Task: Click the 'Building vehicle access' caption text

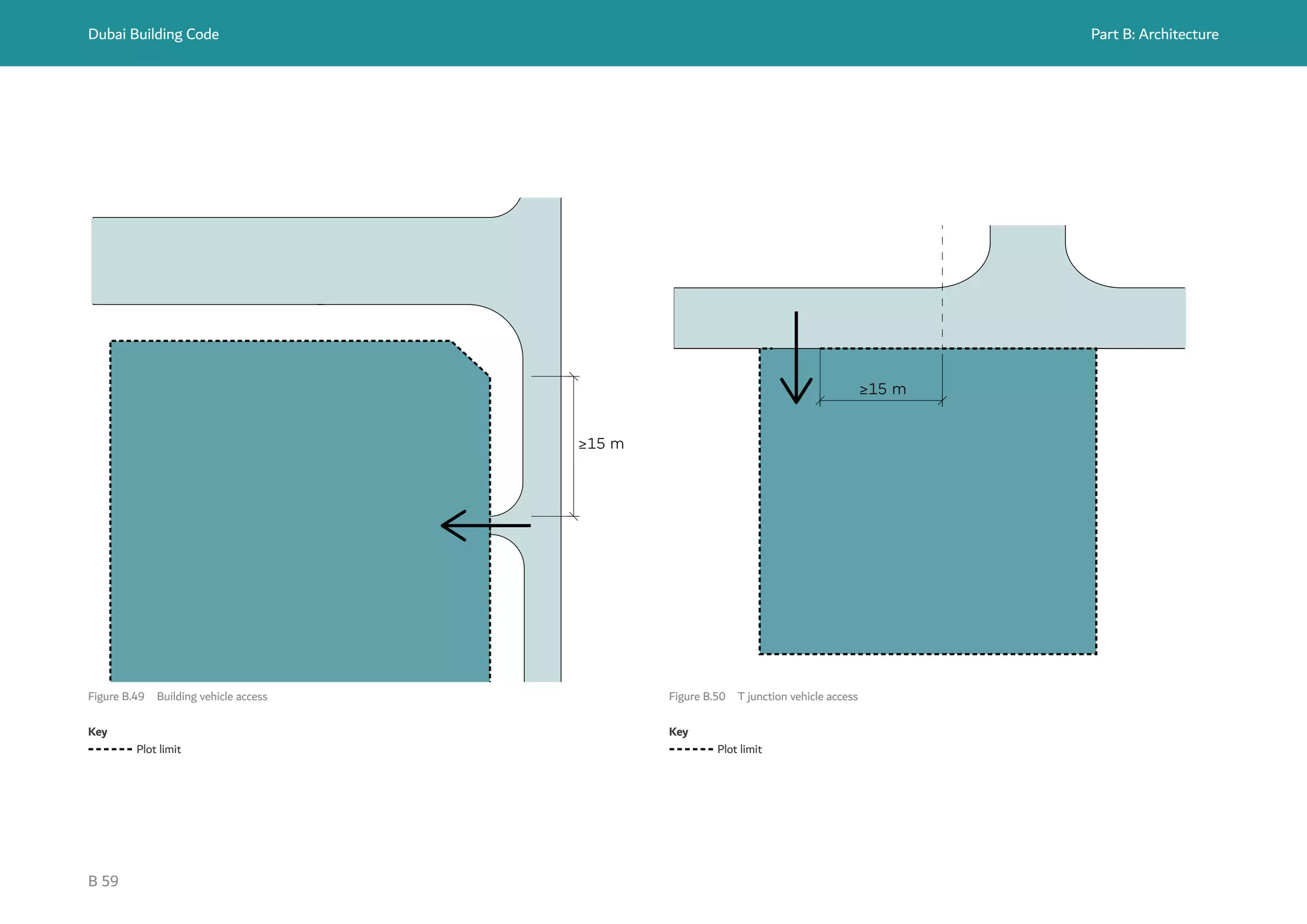Action: [212, 696]
